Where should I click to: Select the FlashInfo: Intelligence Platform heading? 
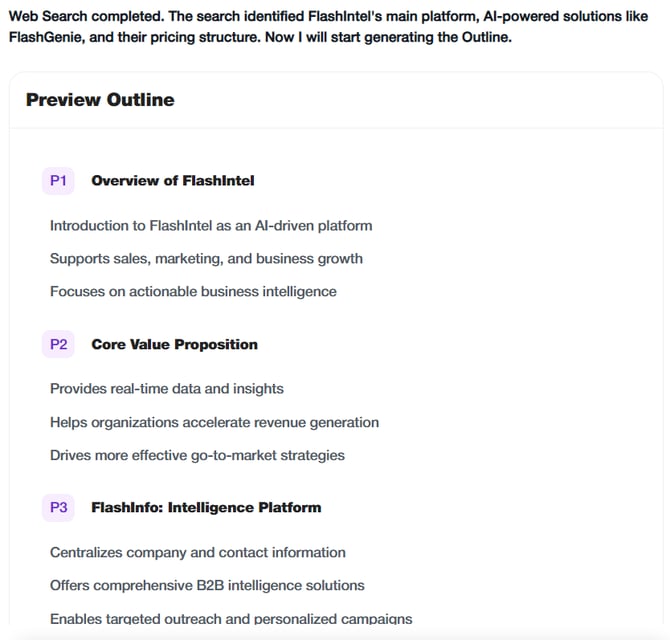[206, 508]
